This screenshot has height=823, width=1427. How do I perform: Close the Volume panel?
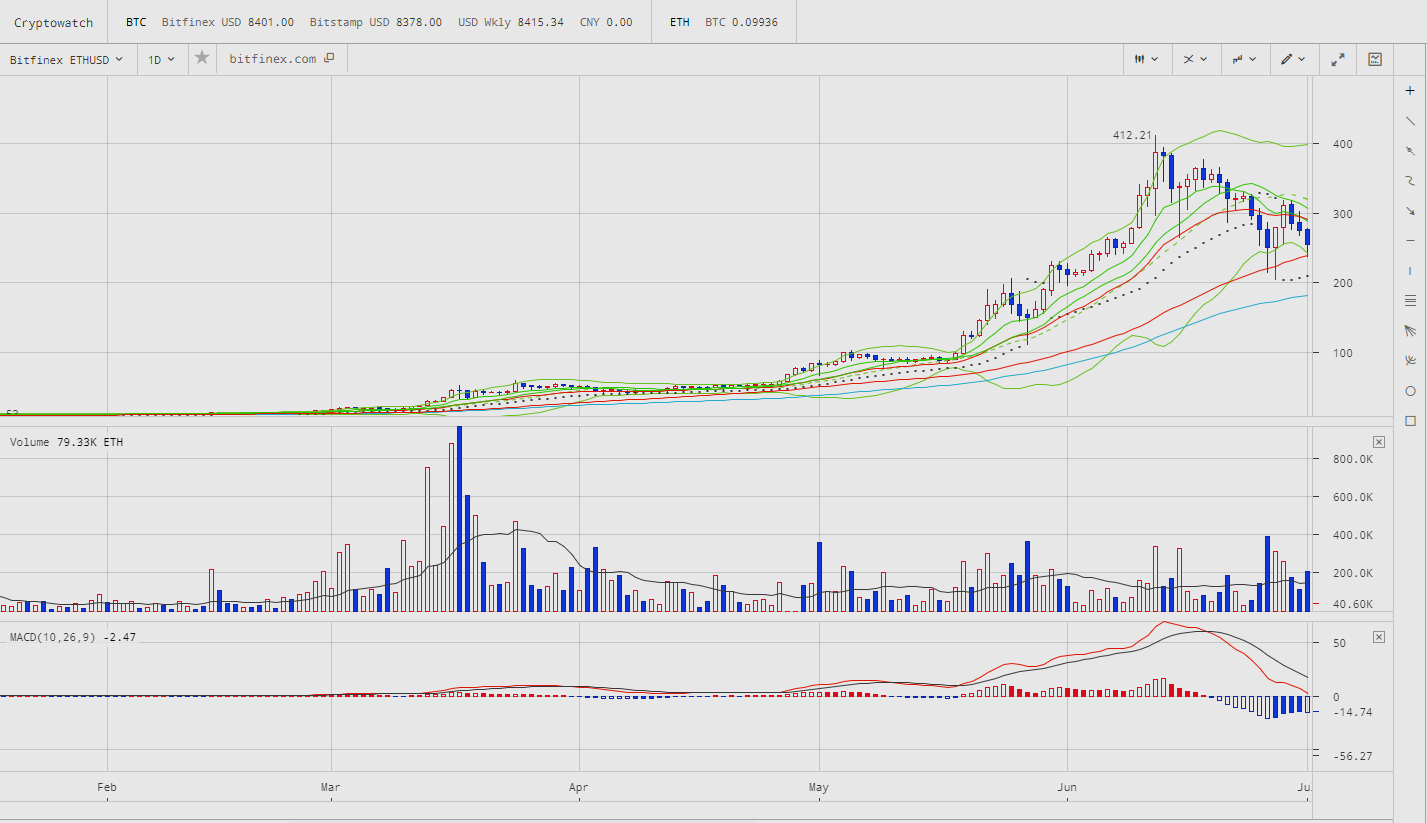(1379, 441)
